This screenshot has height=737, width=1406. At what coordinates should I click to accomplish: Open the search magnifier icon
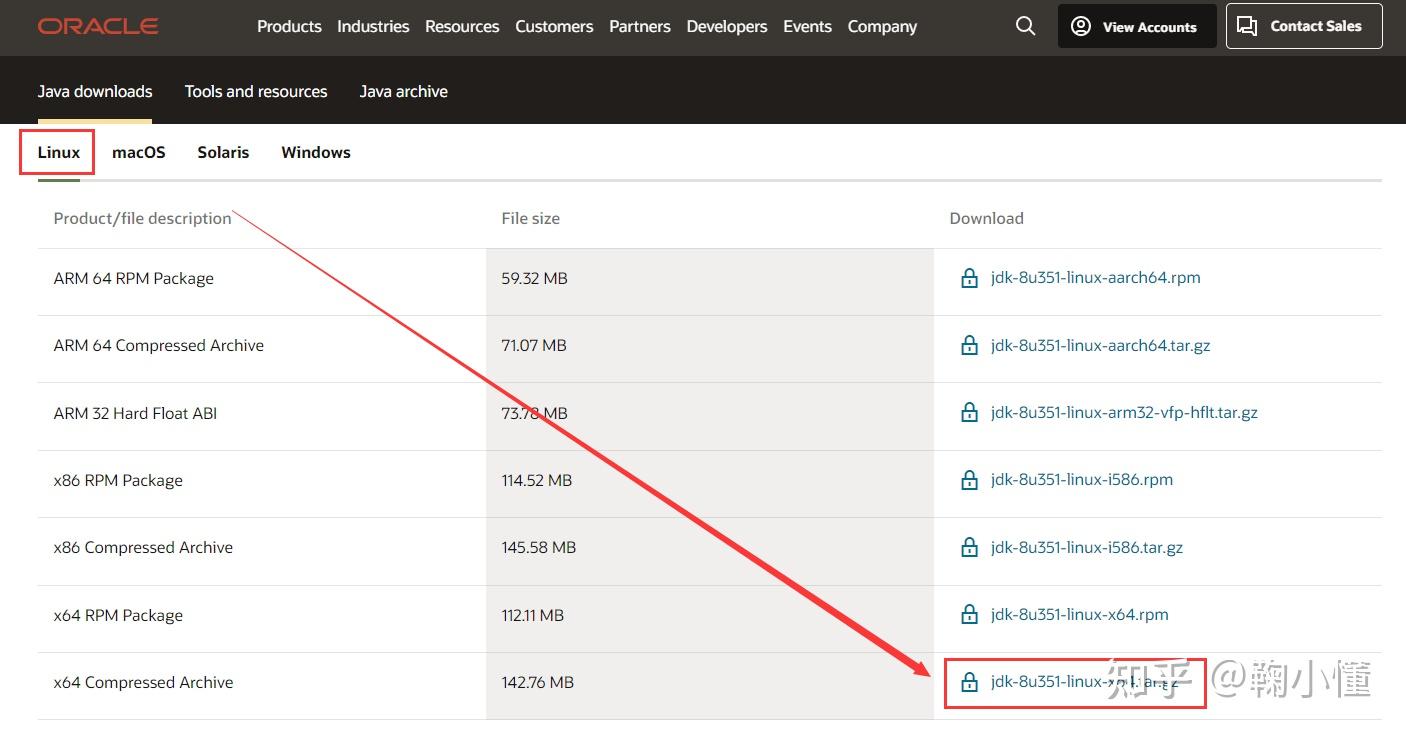[1025, 27]
